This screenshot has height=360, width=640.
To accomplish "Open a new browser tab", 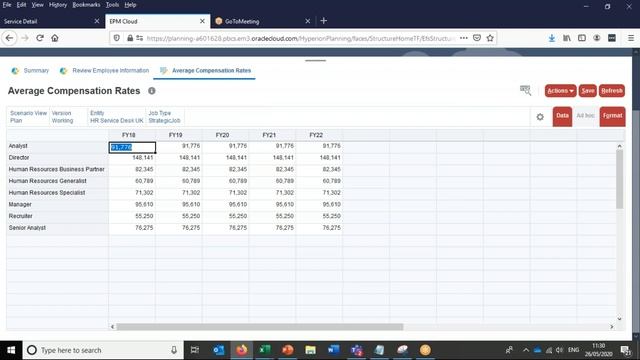I will pyautogui.click(x=324, y=21).
